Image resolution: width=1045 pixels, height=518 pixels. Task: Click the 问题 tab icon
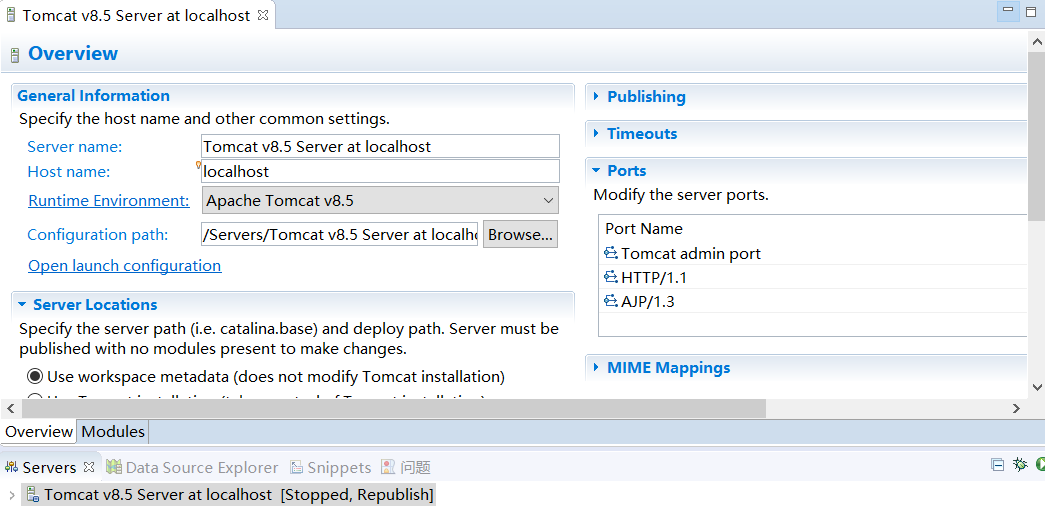click(x=388, y=467)
